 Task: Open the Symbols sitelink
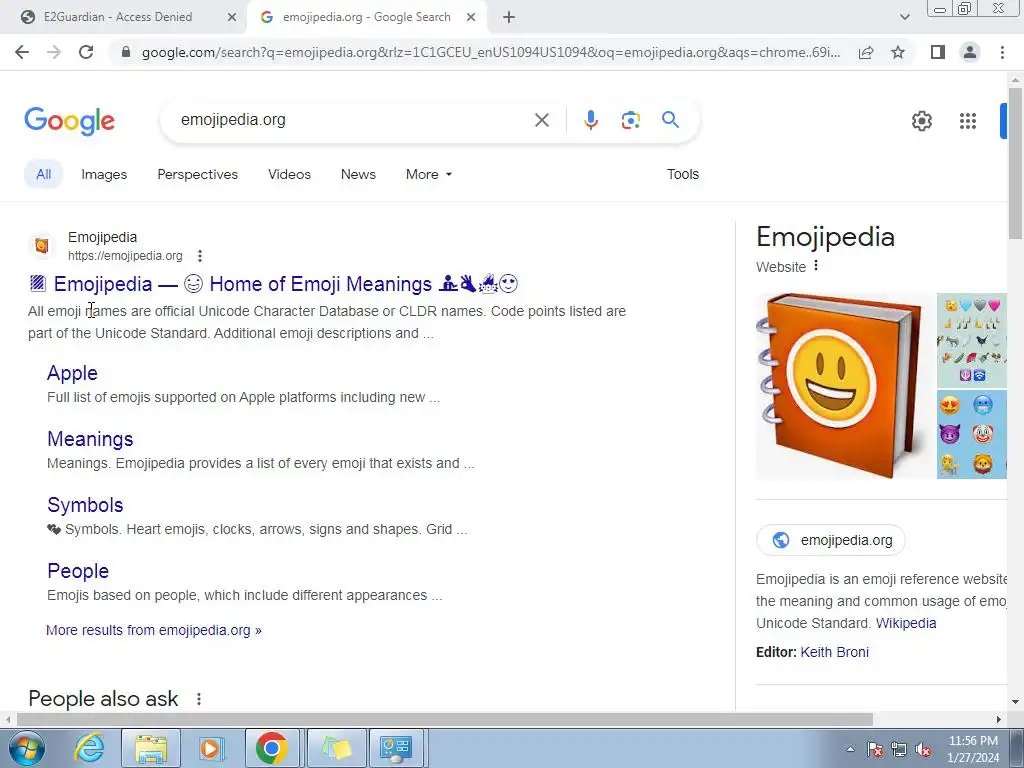(x=85, y=505)
